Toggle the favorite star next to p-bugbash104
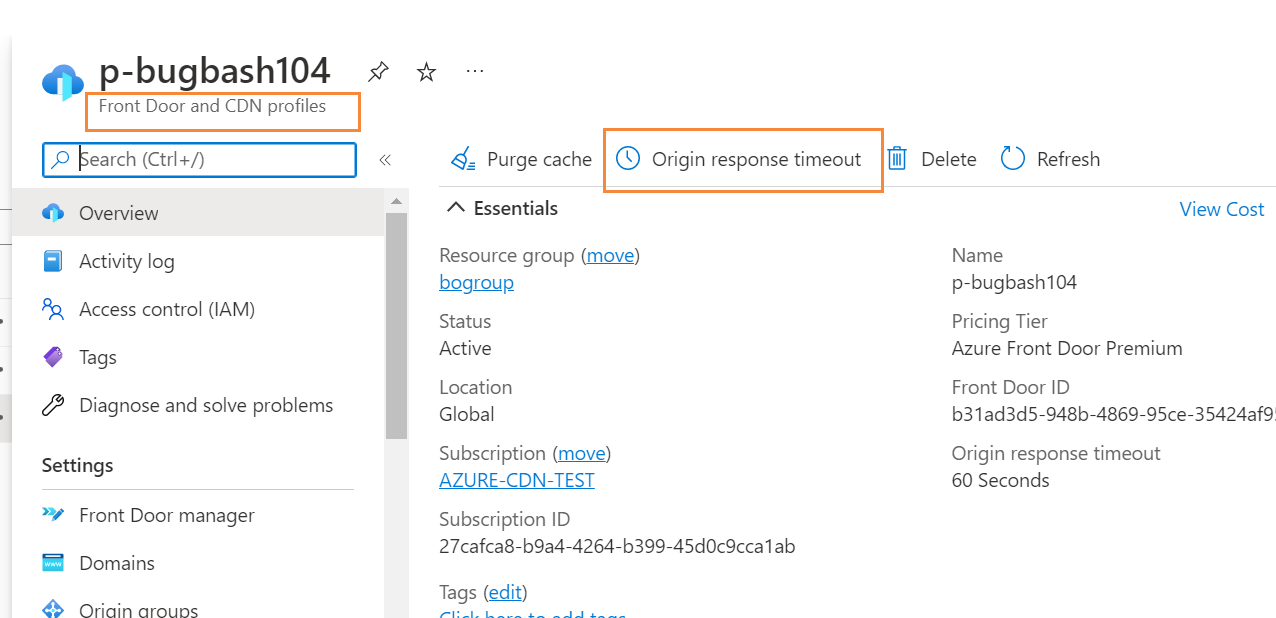This screenshot has width=1276, height=618. 426,71
